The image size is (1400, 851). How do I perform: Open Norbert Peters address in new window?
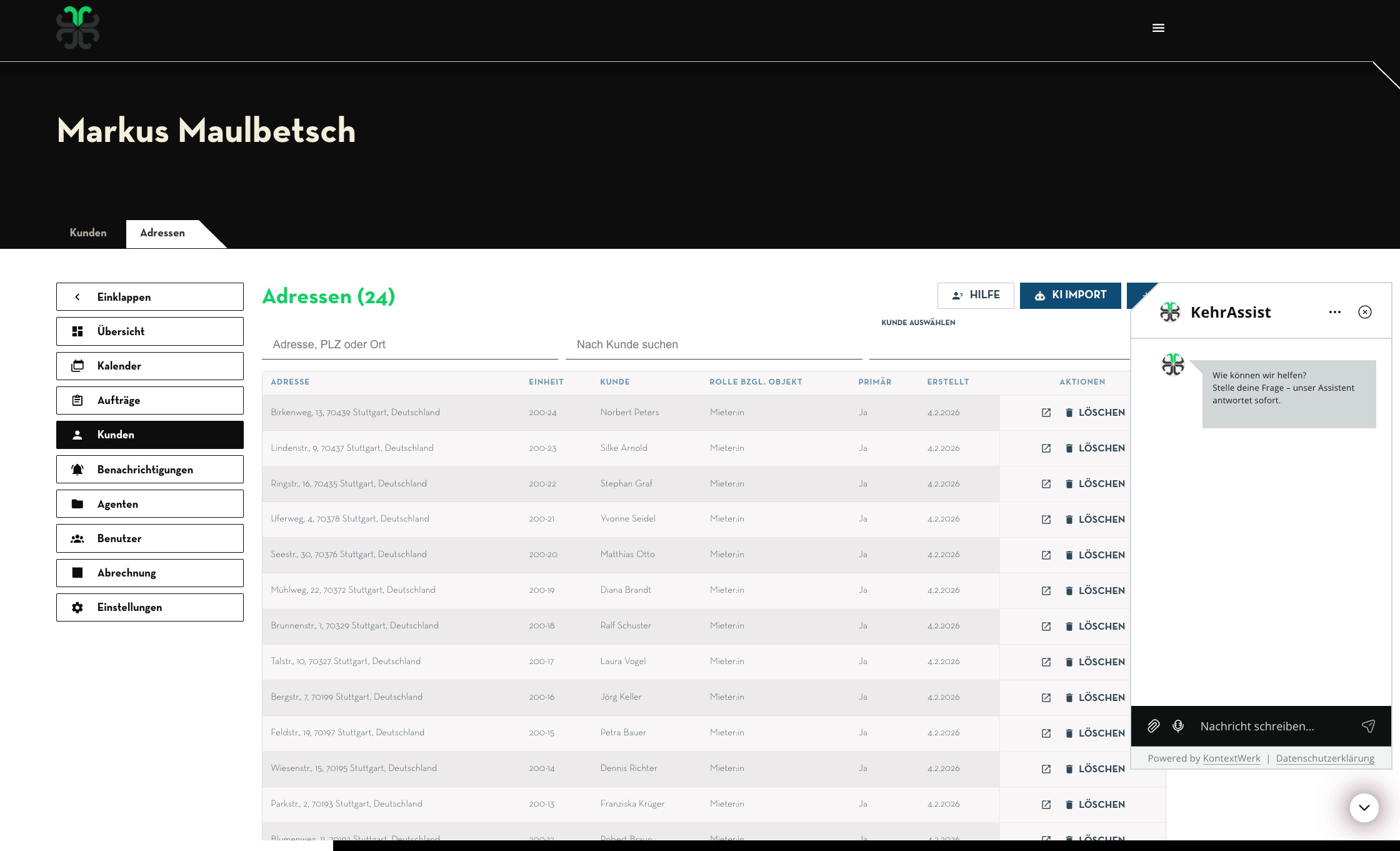pos(1046,413)
